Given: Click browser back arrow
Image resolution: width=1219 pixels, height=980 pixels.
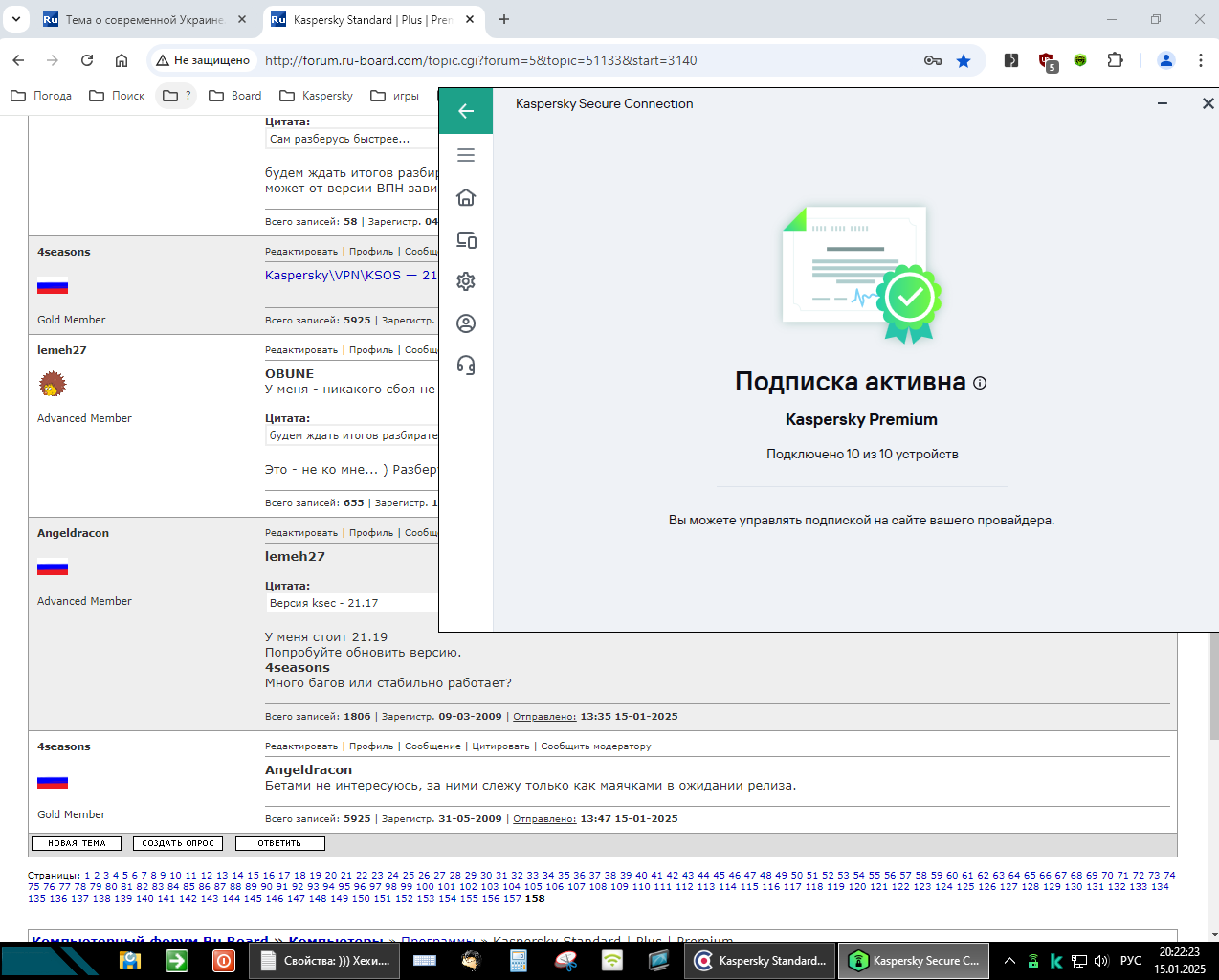Looking at the screenshot, I should coord(18,60).
